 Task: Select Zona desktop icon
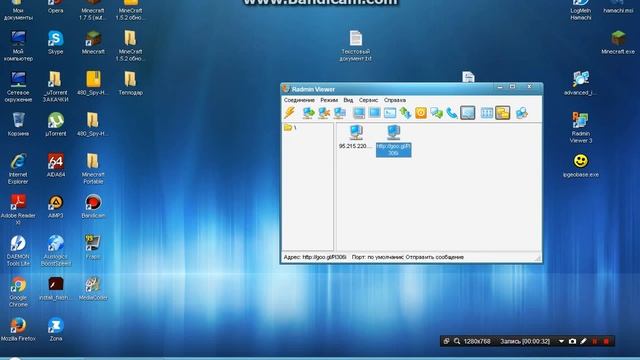point(56,329)
